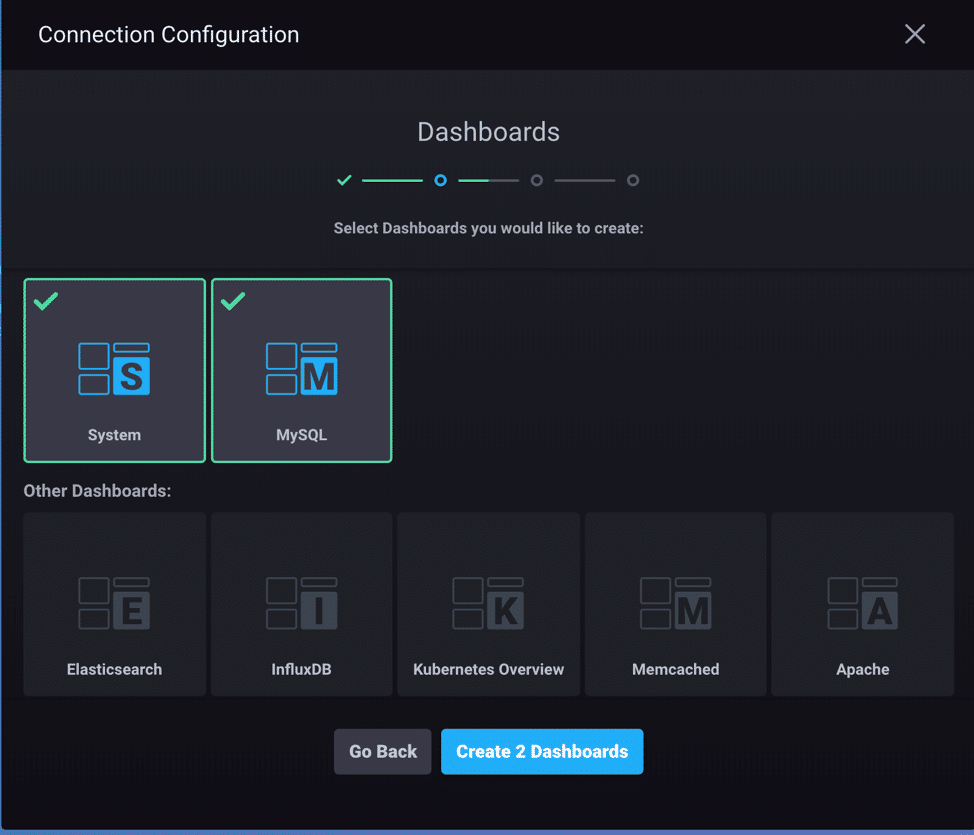Click the Kubernetes Overview label text
Viewport: 974px width, 835px height.
click(488, 670)
